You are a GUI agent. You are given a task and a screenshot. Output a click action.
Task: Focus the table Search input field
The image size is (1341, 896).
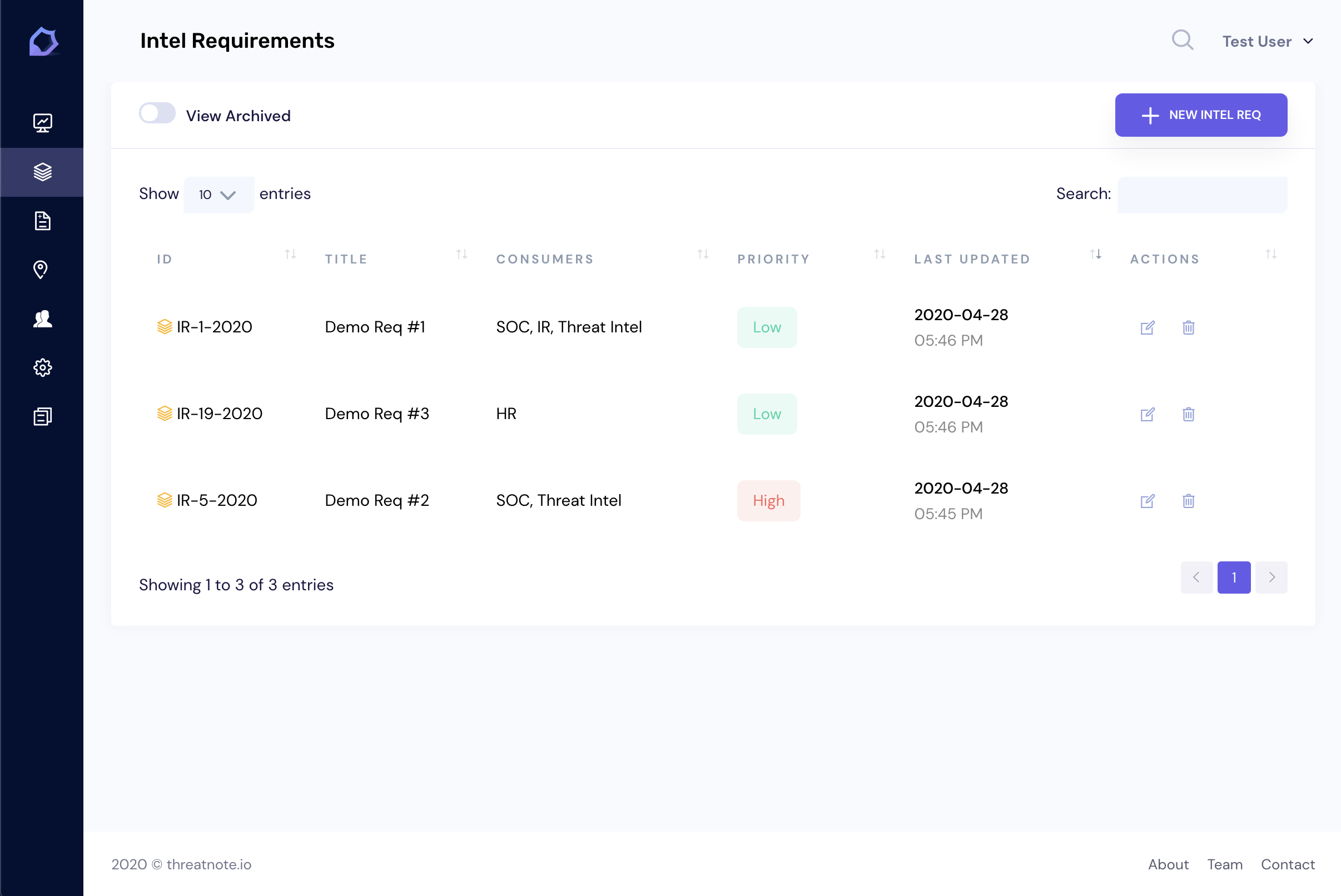coord(1201,195)
